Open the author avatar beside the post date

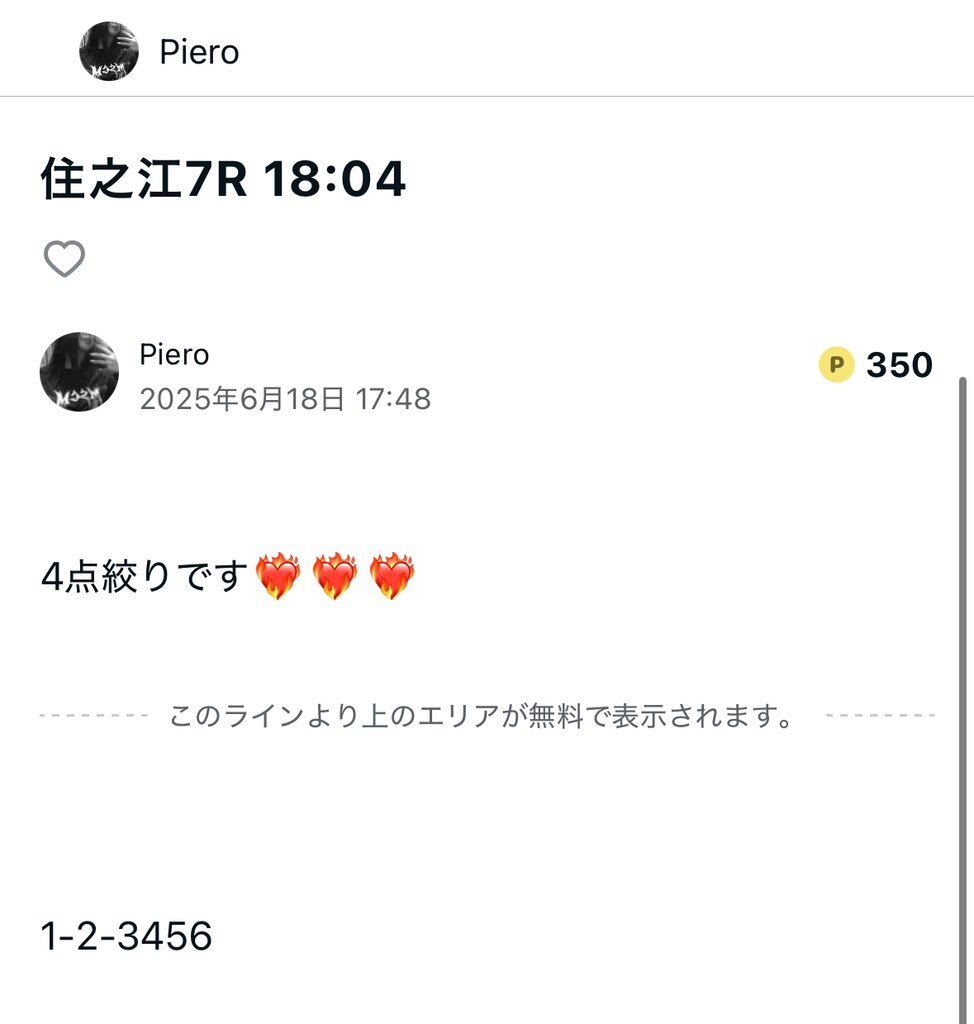[79, 372]
